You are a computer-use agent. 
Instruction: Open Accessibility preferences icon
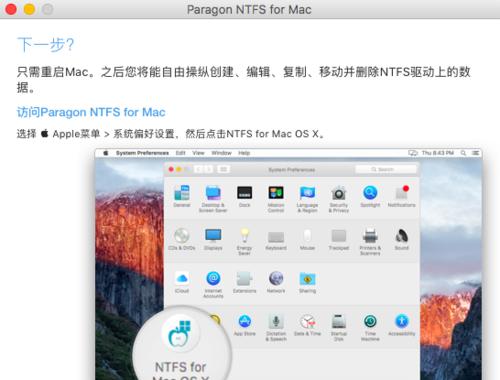pos(401,321)
